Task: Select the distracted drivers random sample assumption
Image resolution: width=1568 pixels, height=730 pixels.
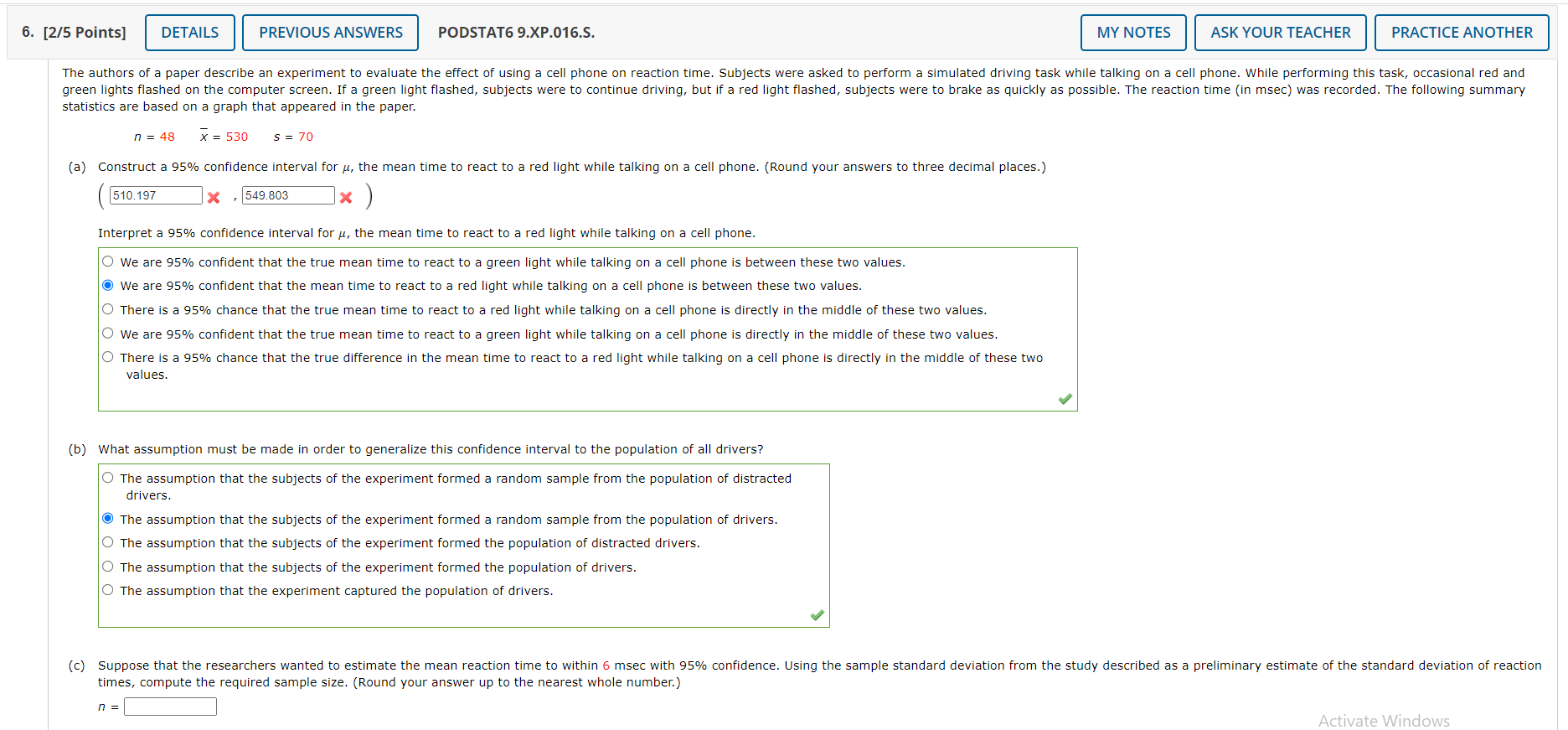Action: (107, 477)
